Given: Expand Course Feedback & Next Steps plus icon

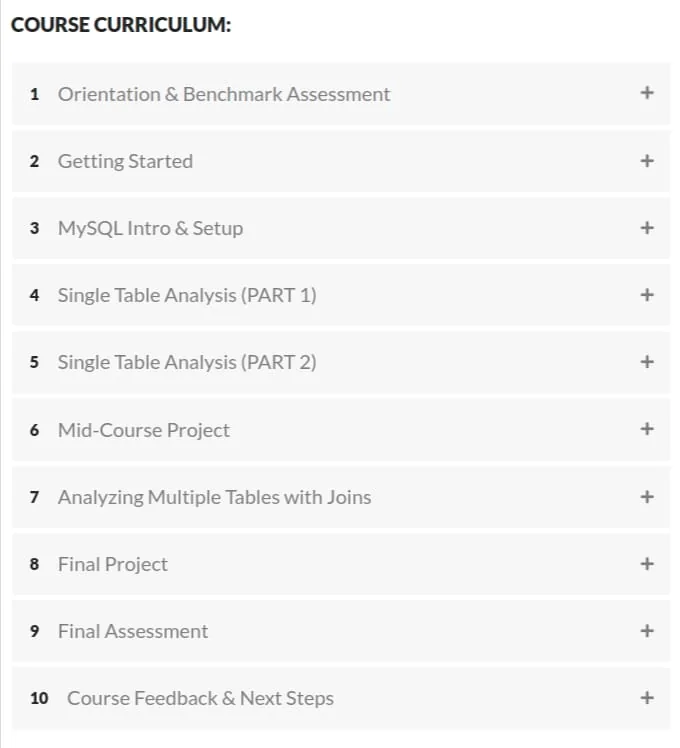Looking at the screenshot, I should (x=647, y=698).
